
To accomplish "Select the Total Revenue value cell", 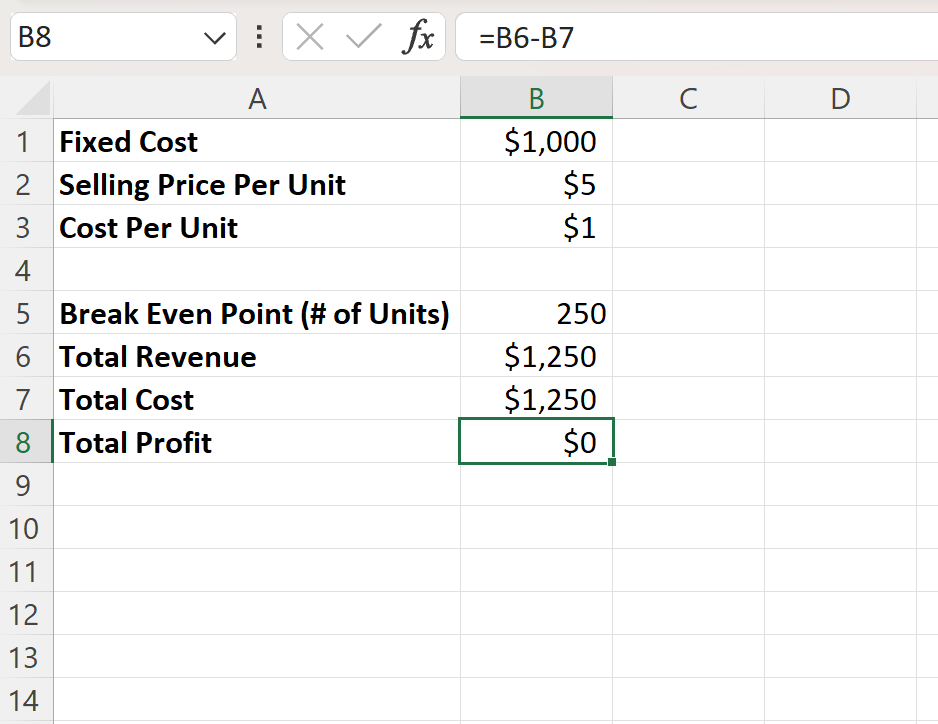I will 536,356.
